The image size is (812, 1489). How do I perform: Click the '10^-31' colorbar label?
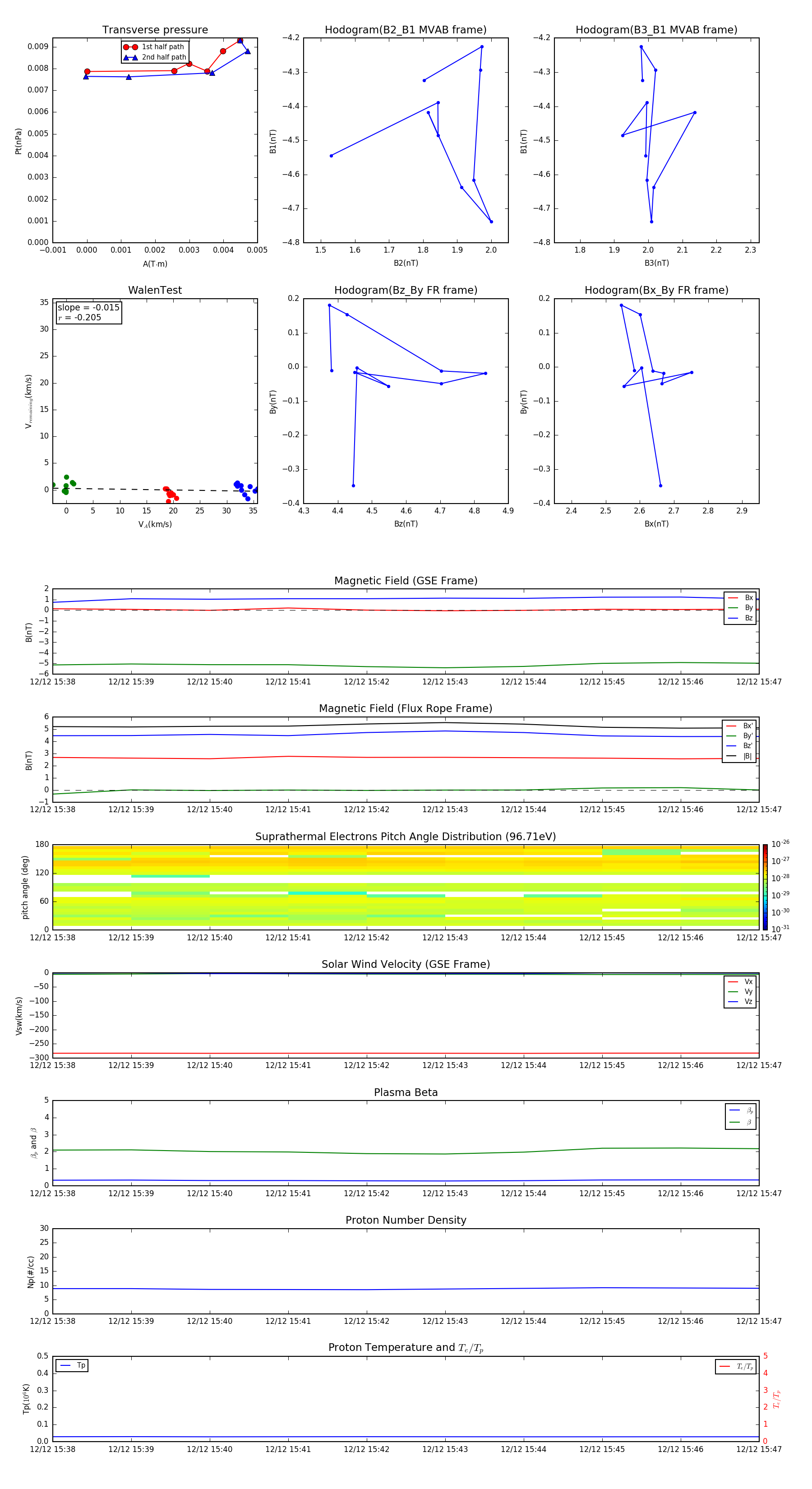click(x=780, y=929)
